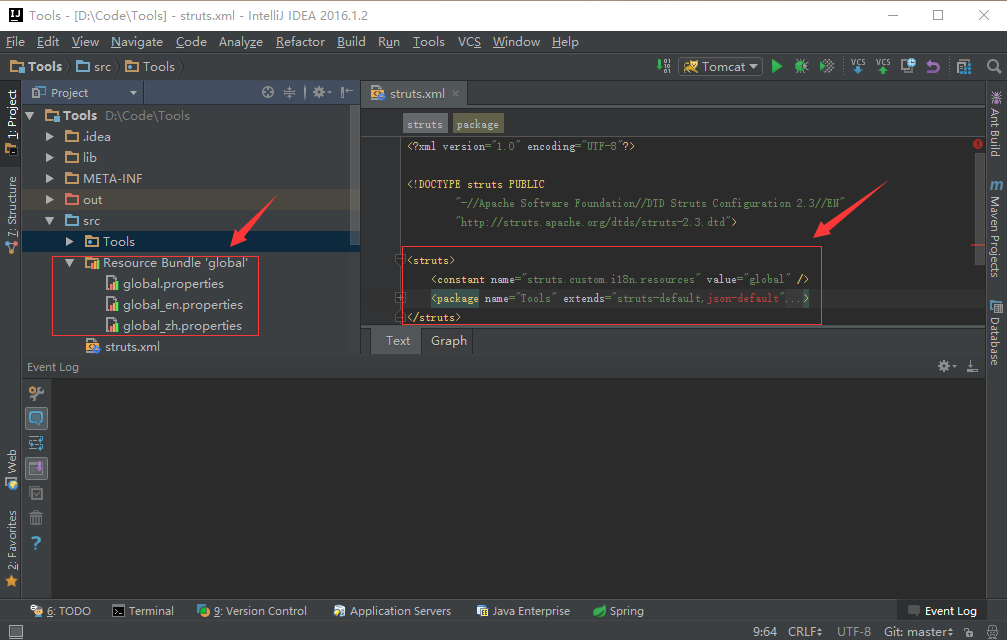
Task: Switch to the Graph editor tab
Action: pyautogui.click(x=448, y=341)
